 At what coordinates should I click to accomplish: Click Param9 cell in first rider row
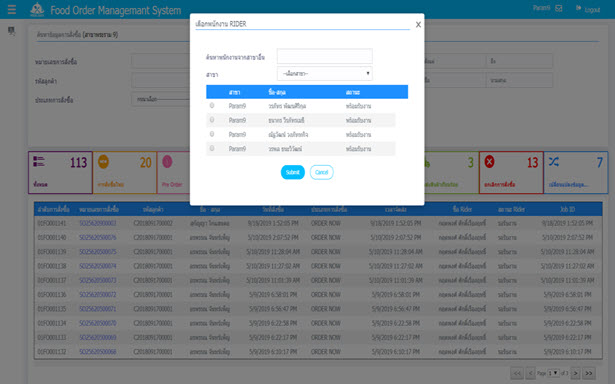pyautogui.click(x=237, y=106)
